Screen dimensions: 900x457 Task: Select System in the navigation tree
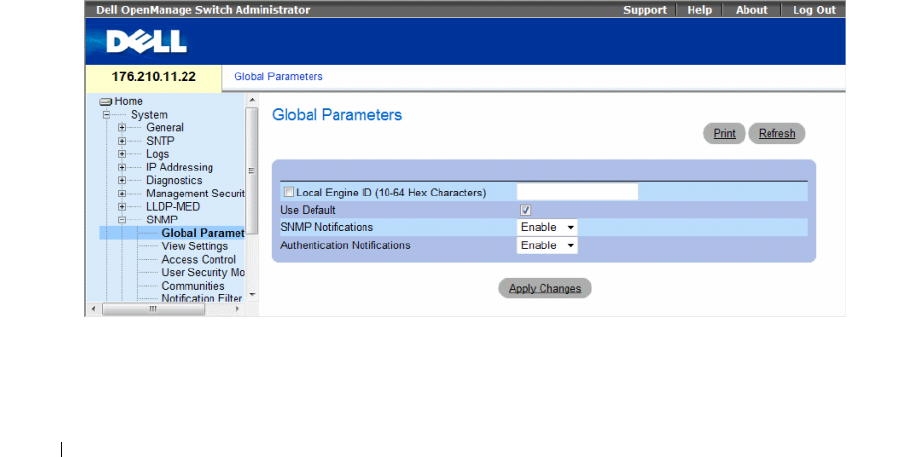[149, 115]
